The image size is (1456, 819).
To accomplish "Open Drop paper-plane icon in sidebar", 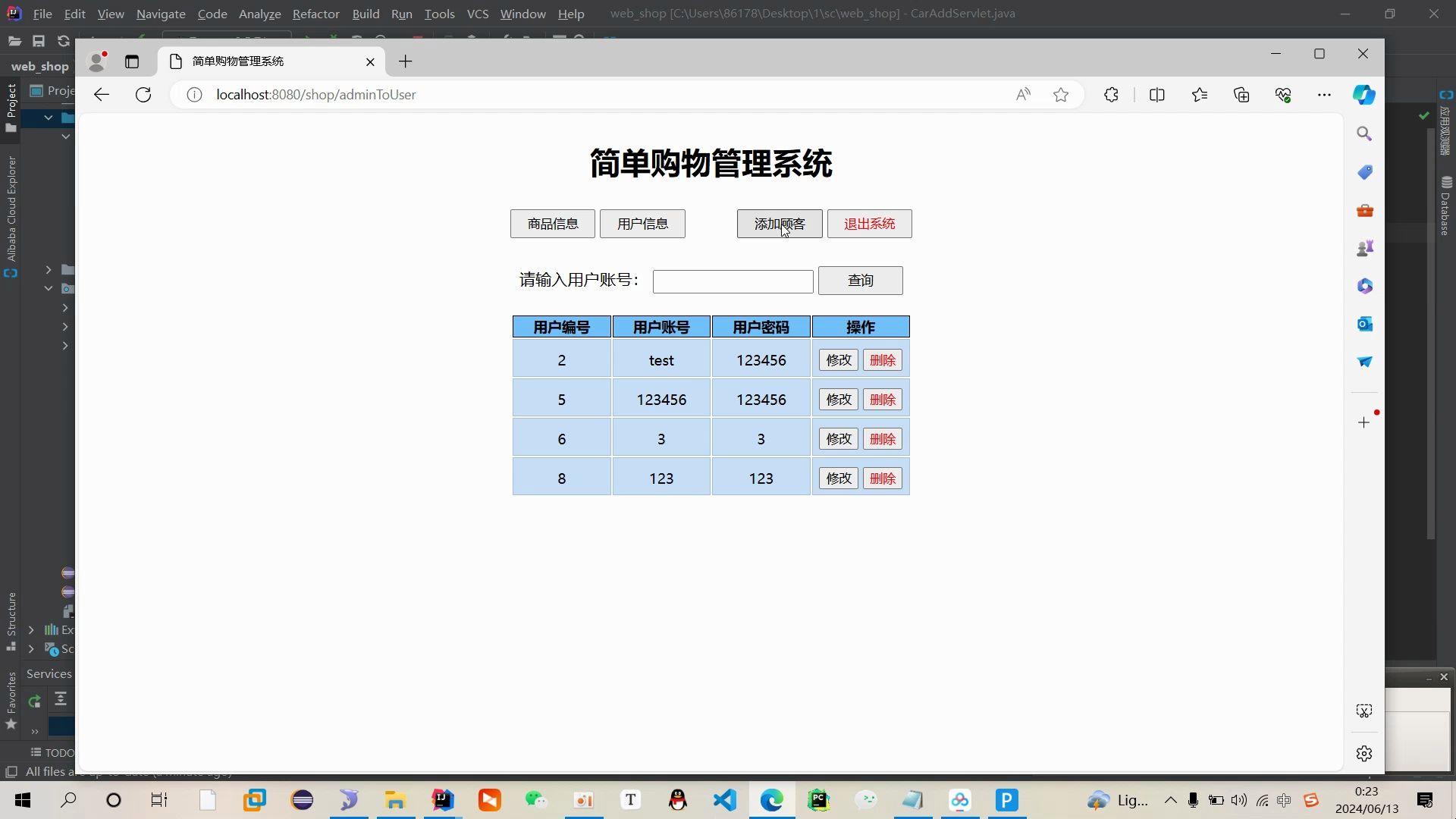I will point(1364,362).
